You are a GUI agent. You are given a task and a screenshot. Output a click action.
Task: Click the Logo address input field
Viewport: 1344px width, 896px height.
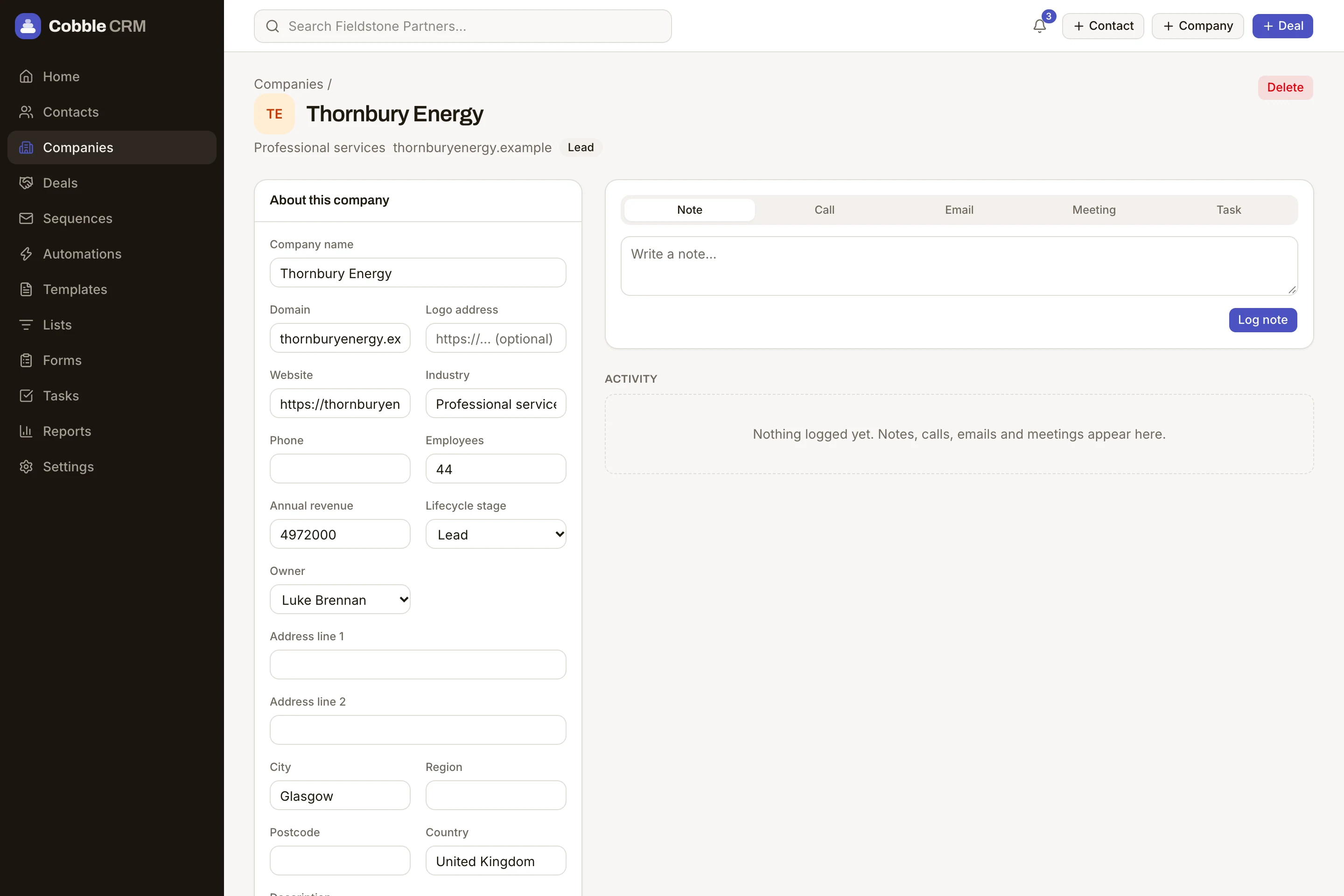tap(496, 338)
